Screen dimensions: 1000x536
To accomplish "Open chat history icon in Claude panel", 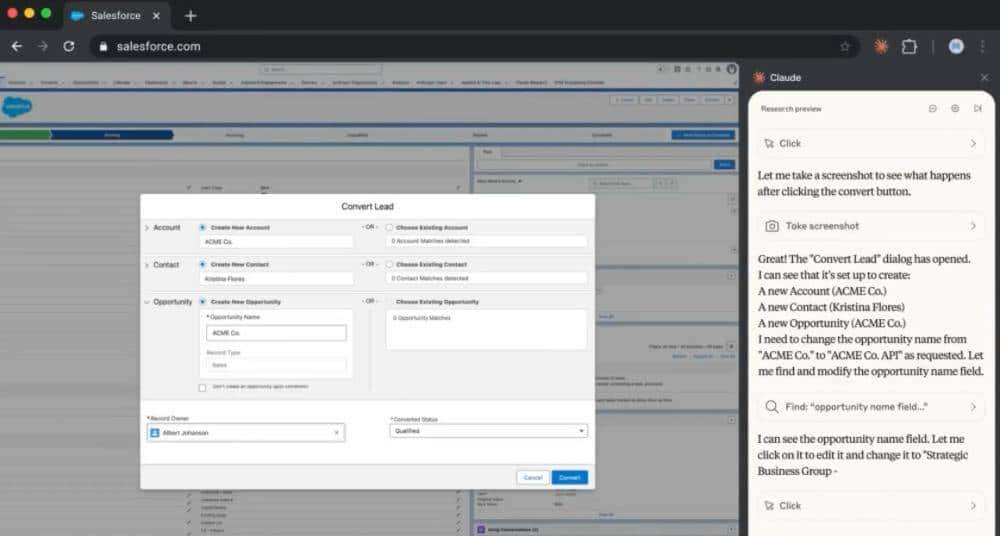I will pyautogui.click(x=932, y=108).
